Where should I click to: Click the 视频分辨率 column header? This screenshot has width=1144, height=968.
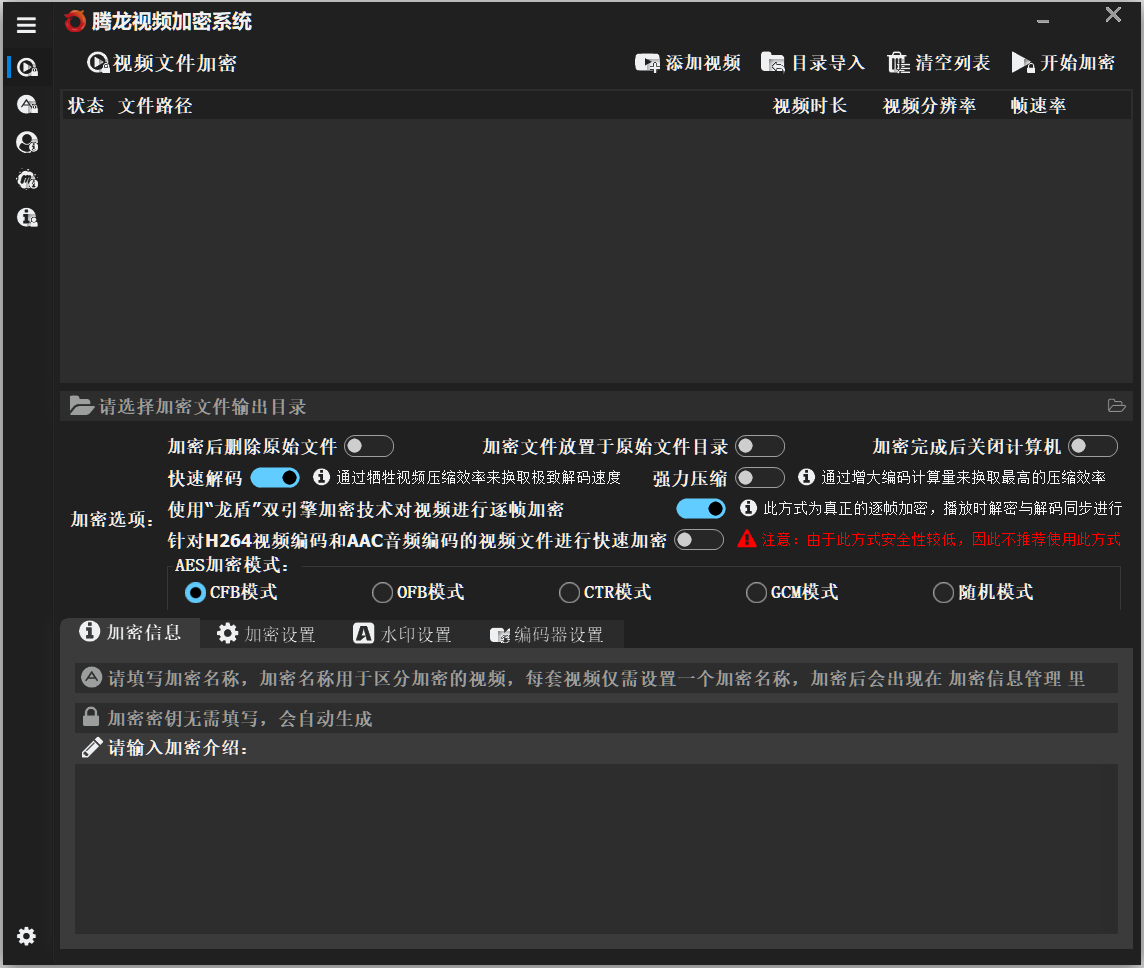pyautogui.click(x=930, y=106)
